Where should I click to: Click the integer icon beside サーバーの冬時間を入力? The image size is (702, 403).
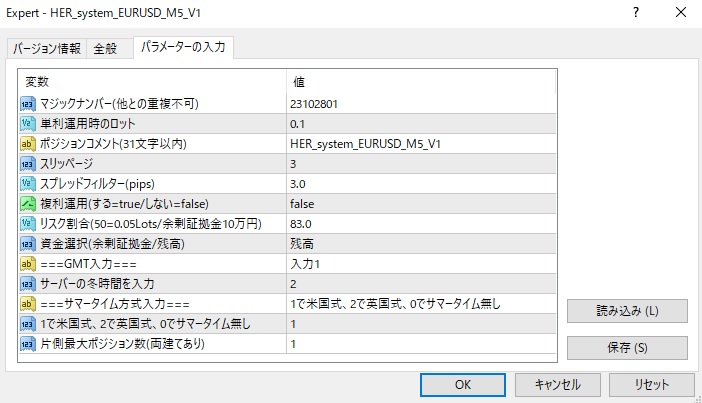point(27,283)
